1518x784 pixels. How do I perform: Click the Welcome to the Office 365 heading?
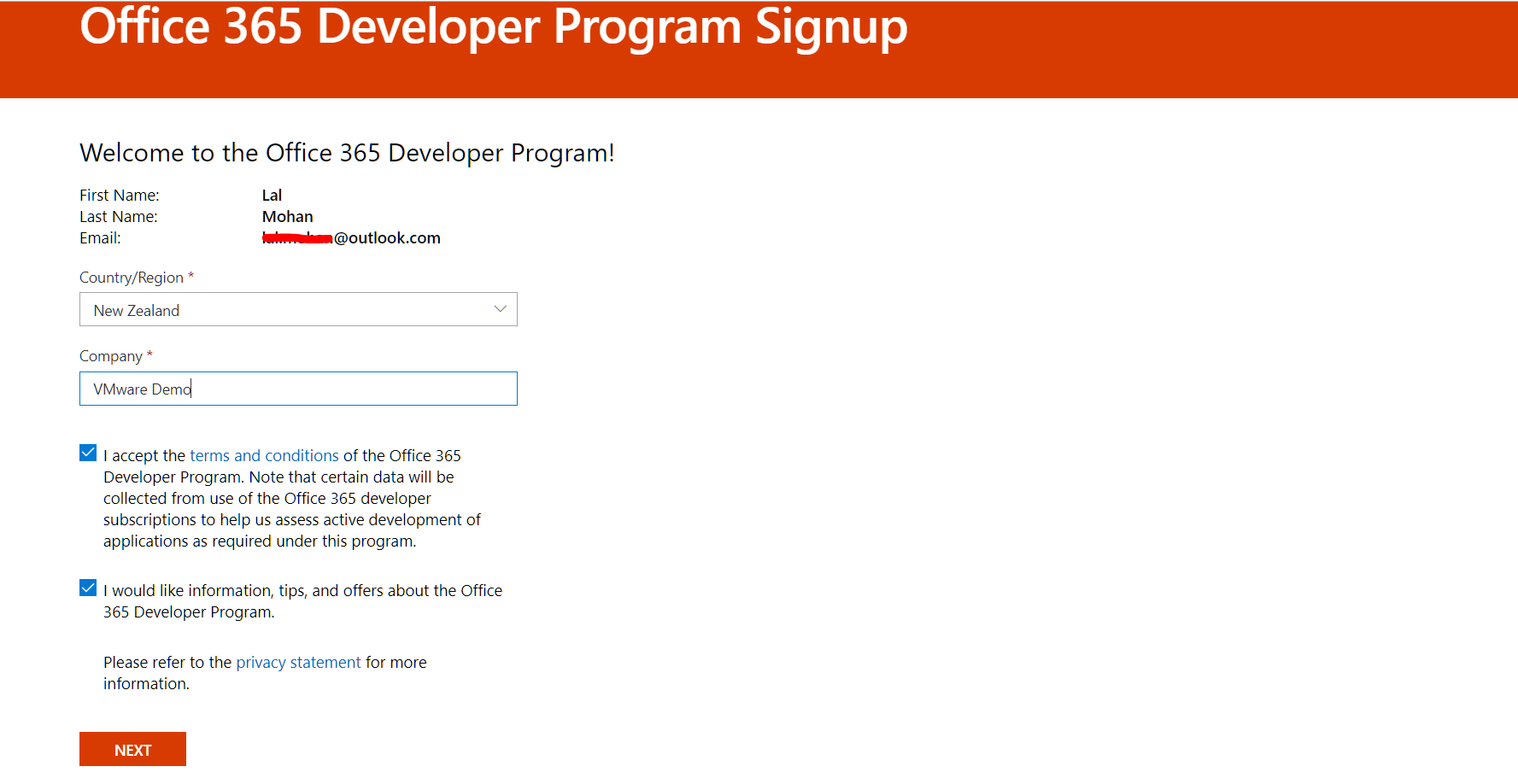[347, 153]
